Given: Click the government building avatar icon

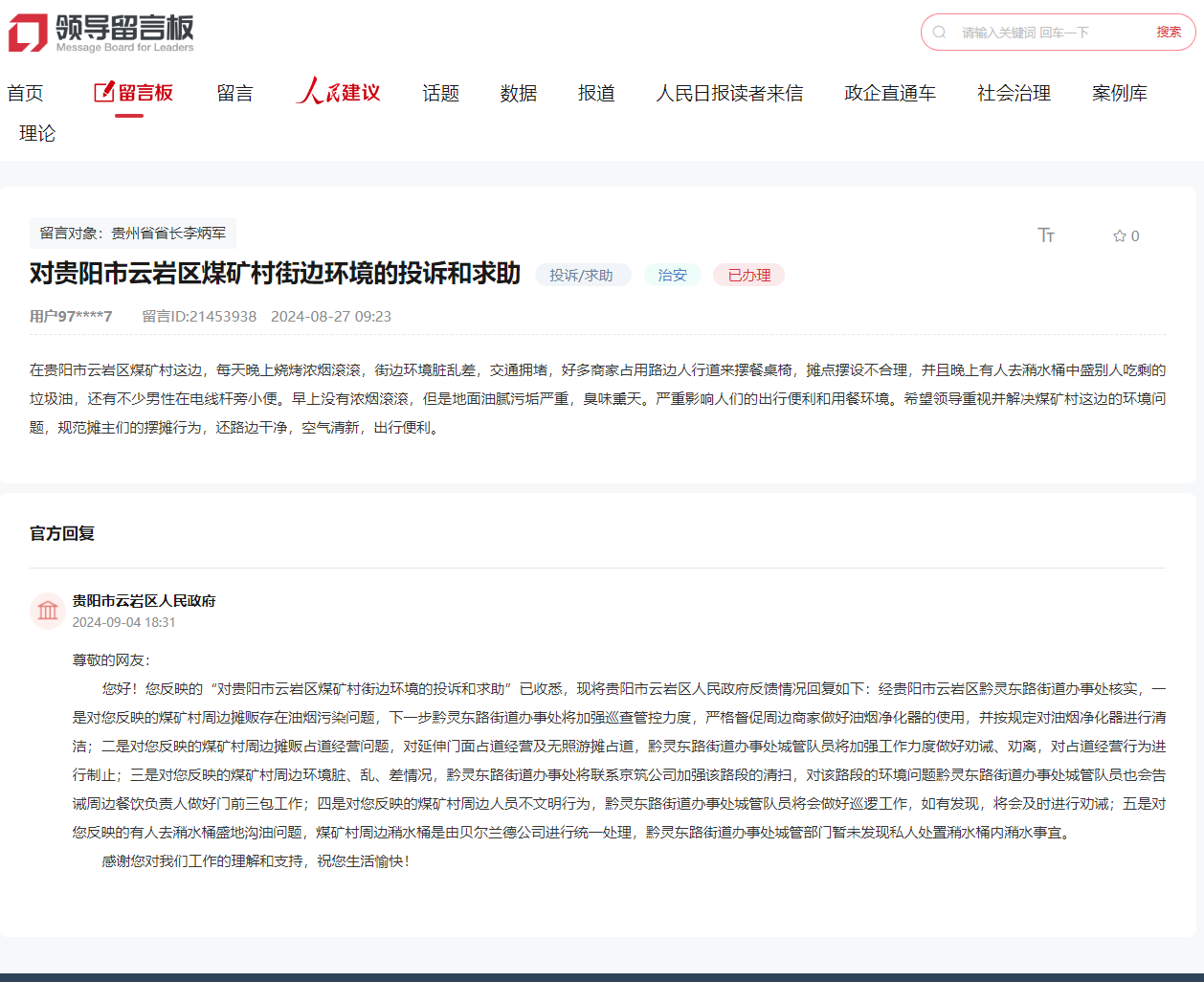Looking at the screenshot, I should [48, 610].
